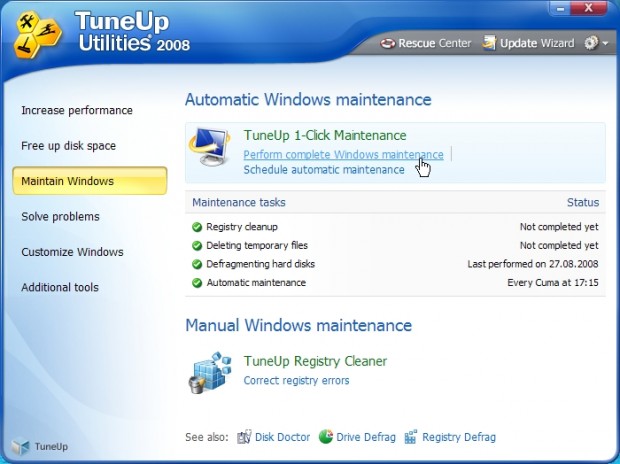This screenshot has height=464, width=620.
Task: Click the TuneUp Registry Cleaner heading
Action: [315, 361]
